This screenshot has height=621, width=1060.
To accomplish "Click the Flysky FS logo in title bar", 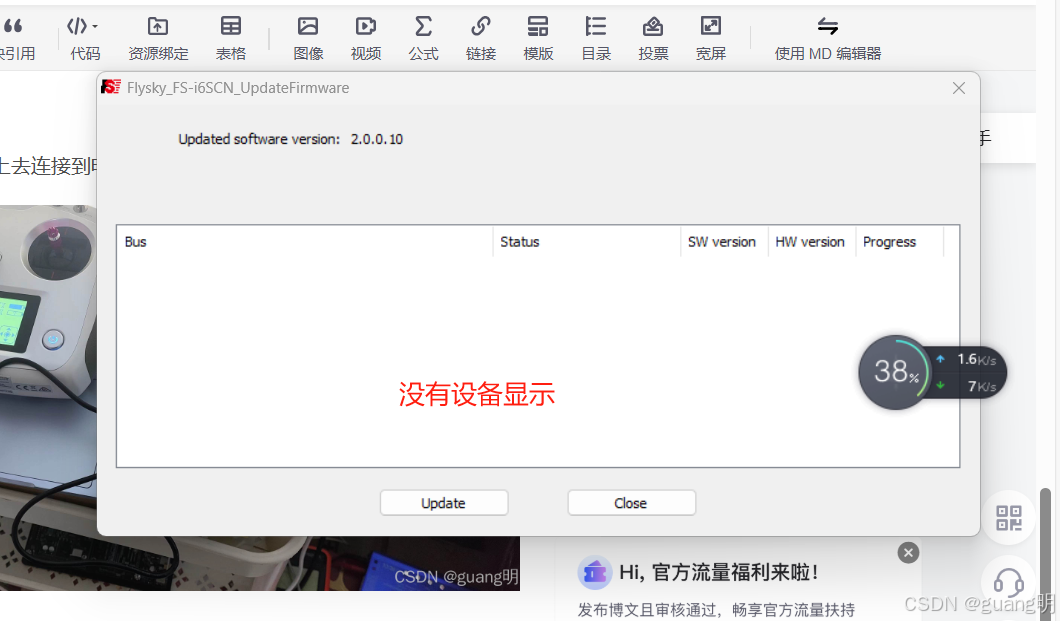I will point(110,87).
